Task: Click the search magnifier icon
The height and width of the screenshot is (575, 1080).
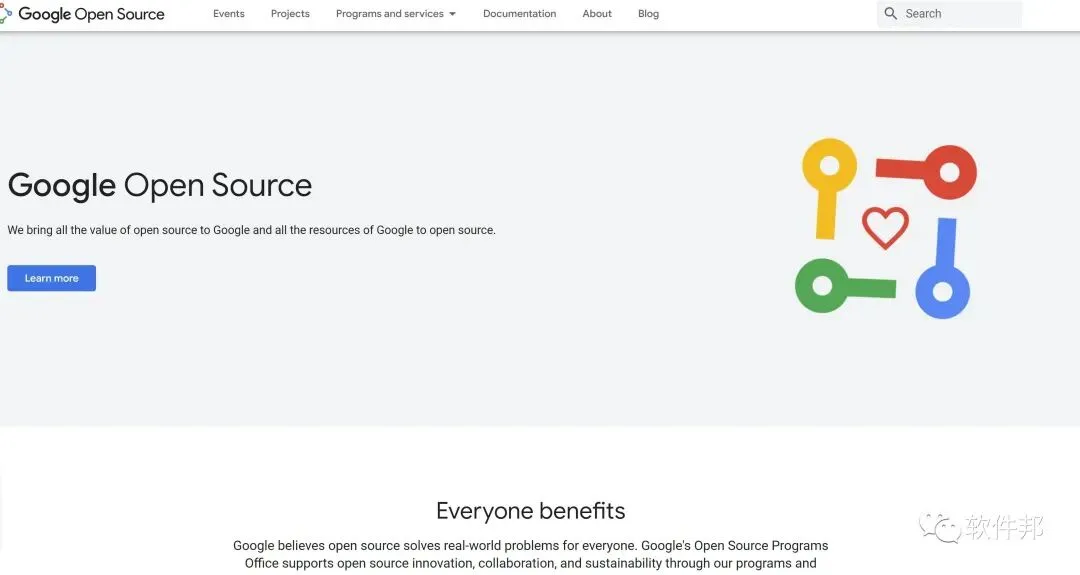Action: pyautogui.click(x=891, y=13)
